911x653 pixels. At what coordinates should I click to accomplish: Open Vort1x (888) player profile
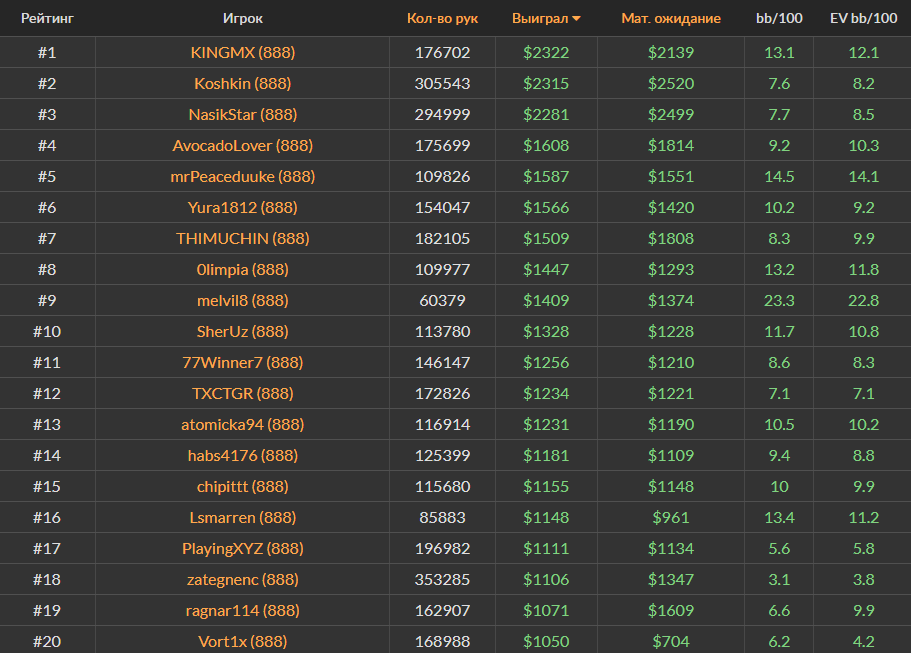243,641
